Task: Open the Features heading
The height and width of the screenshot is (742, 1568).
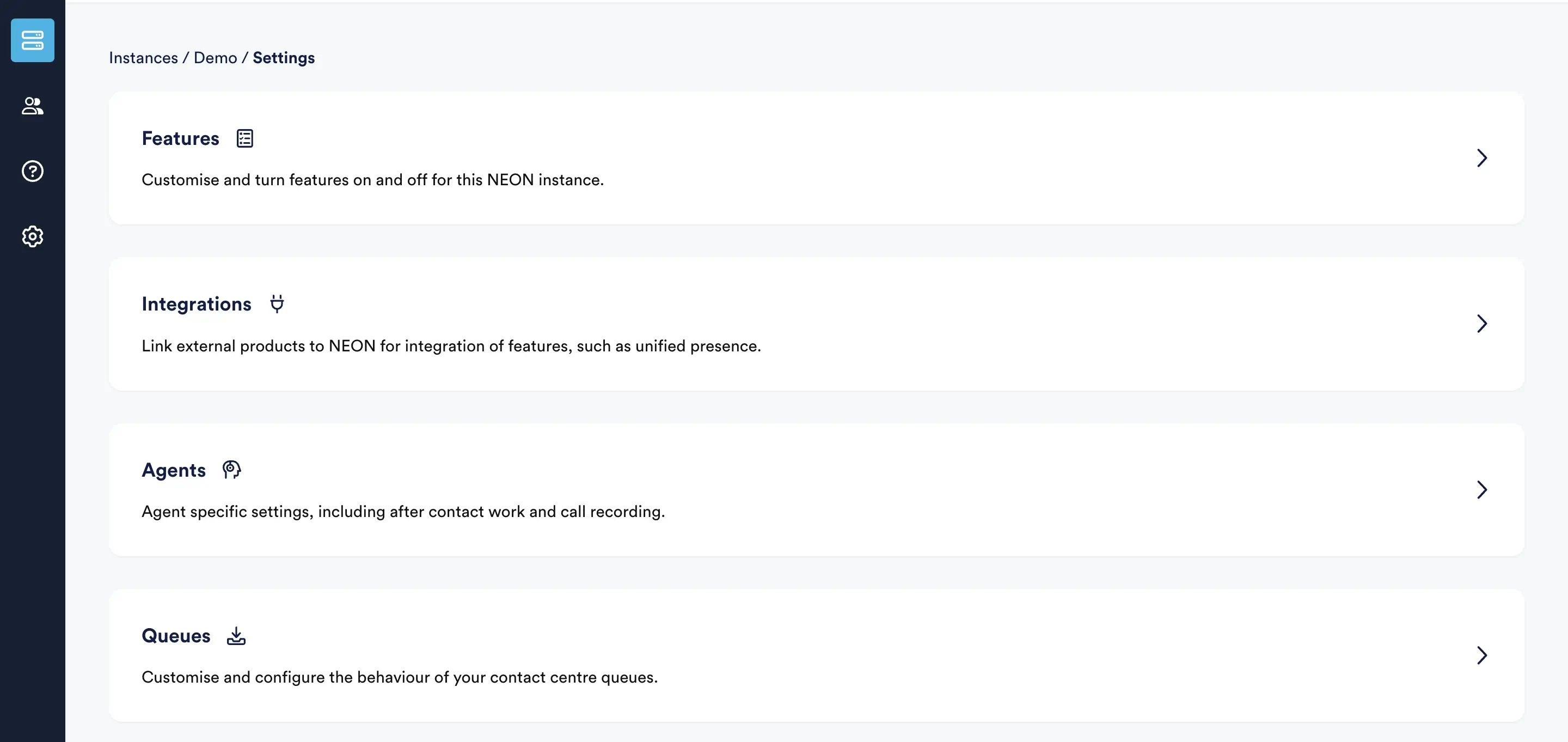Action: tap(180, 138)
